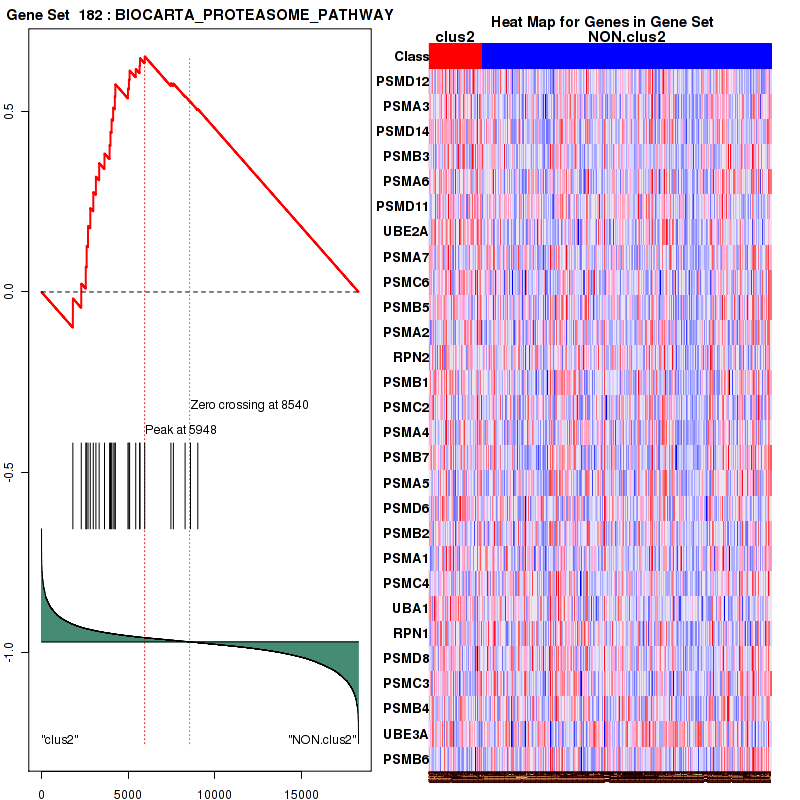Click the quoted "clus2" label under the ranked metric
The height and width of the screenshot is (800, 800).
60,740
